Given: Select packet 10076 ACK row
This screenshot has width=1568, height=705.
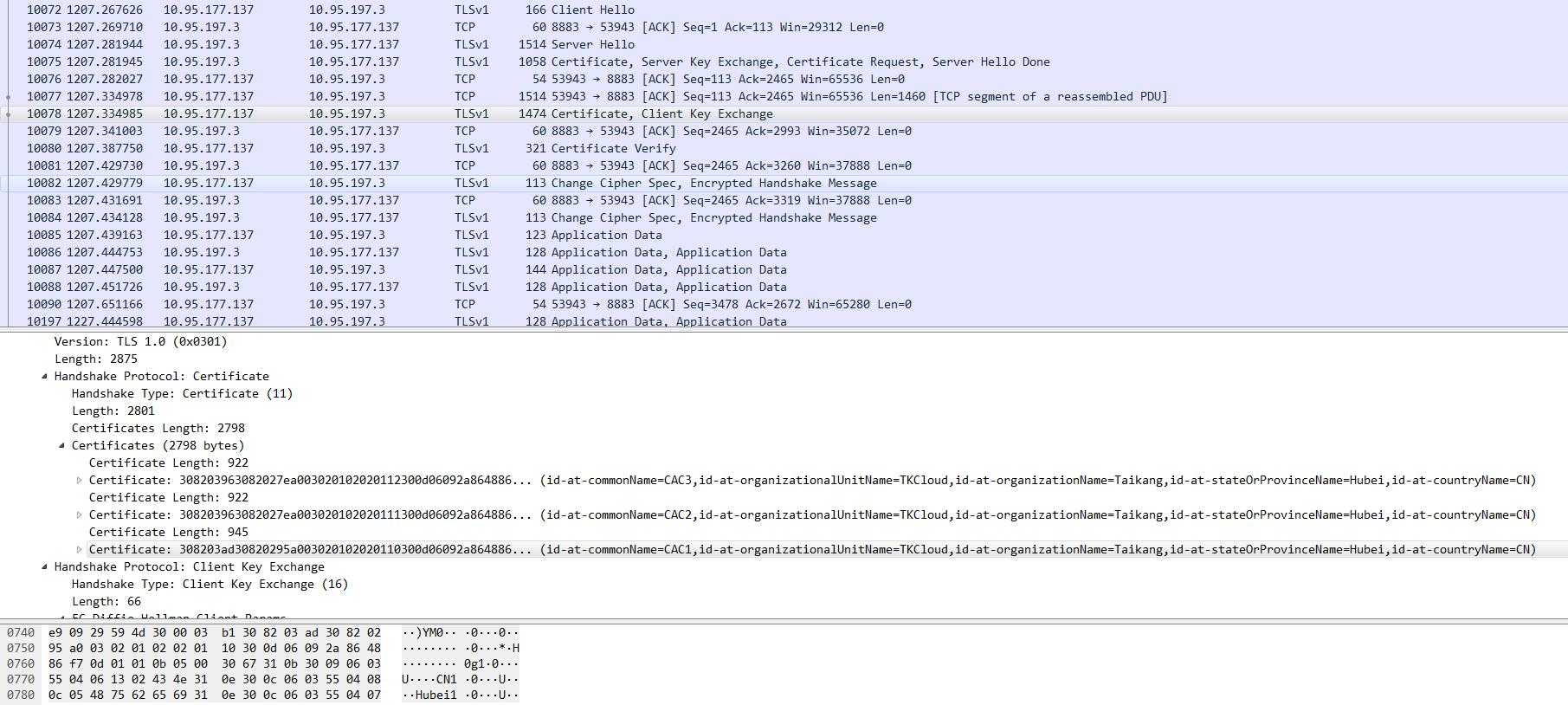Looking at the screenshot, I should tap(784, 79).
